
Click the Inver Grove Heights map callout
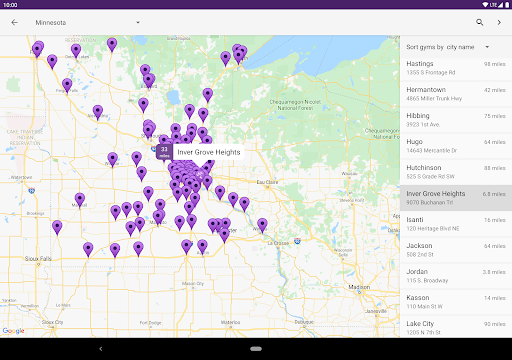point(209,152)
